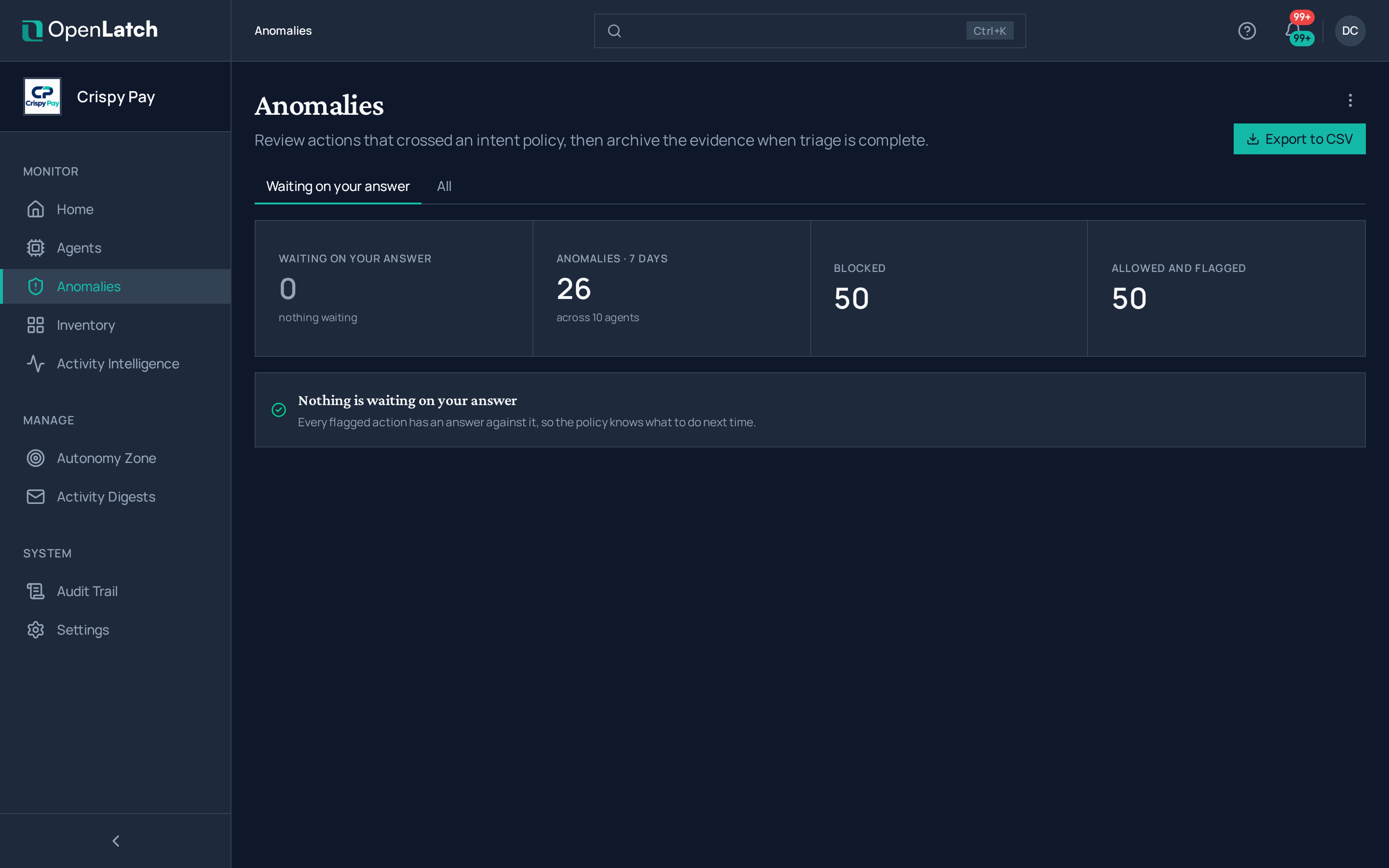Click the green check circle icon
Image resolution: width=1389 pixels, height=868 pixels.
click(278, 409)
